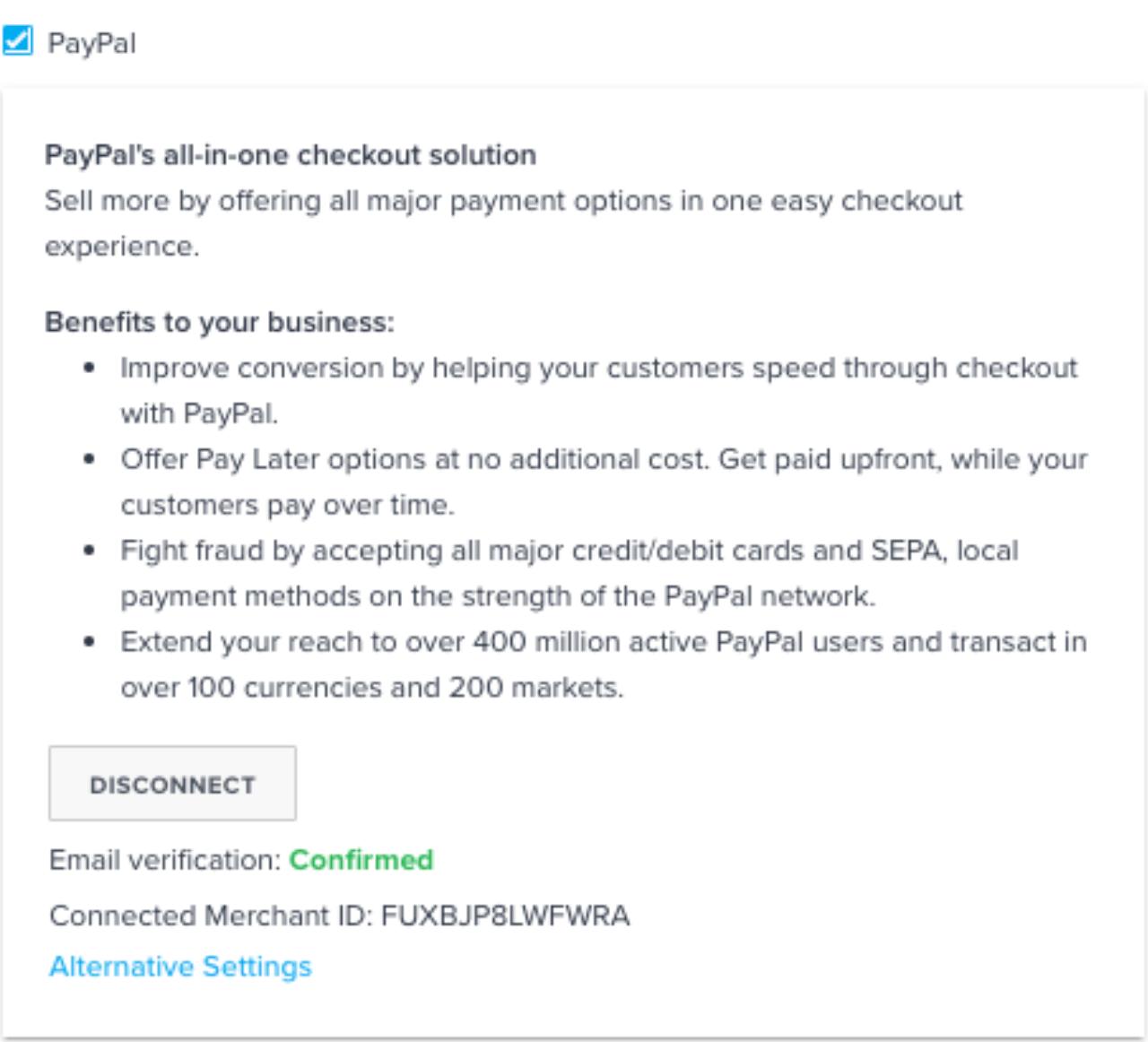Click the "Extend your reach" benefit text

604,642
